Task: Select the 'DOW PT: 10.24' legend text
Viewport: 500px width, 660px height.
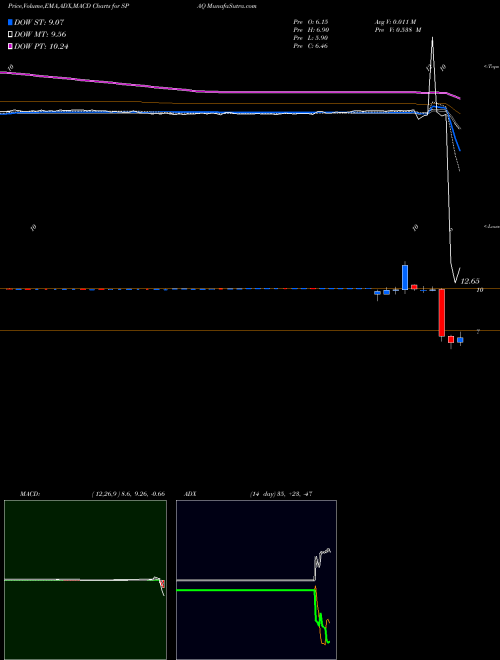Action: [41, 46]
